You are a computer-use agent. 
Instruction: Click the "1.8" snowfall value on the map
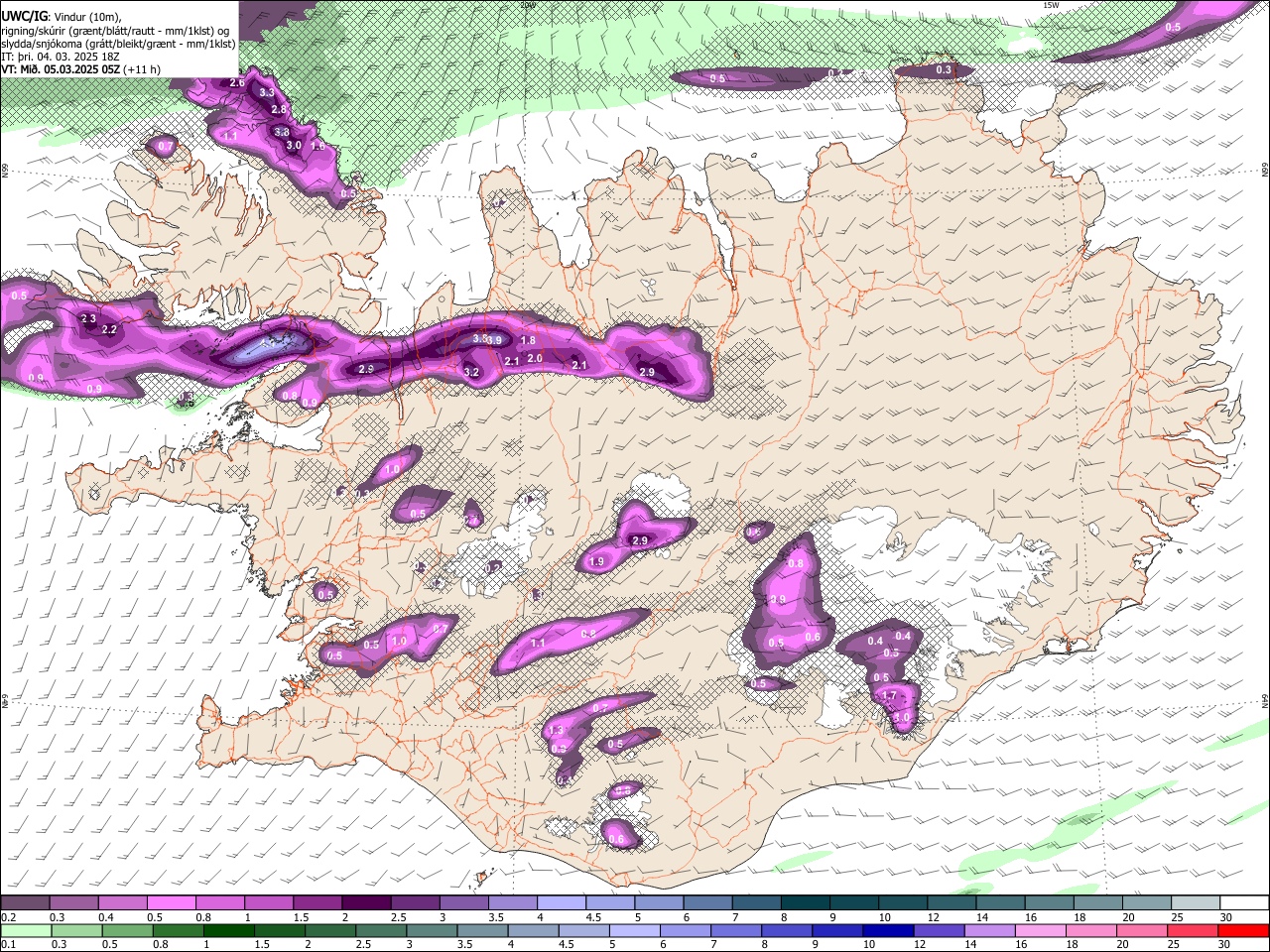[529, 341]
